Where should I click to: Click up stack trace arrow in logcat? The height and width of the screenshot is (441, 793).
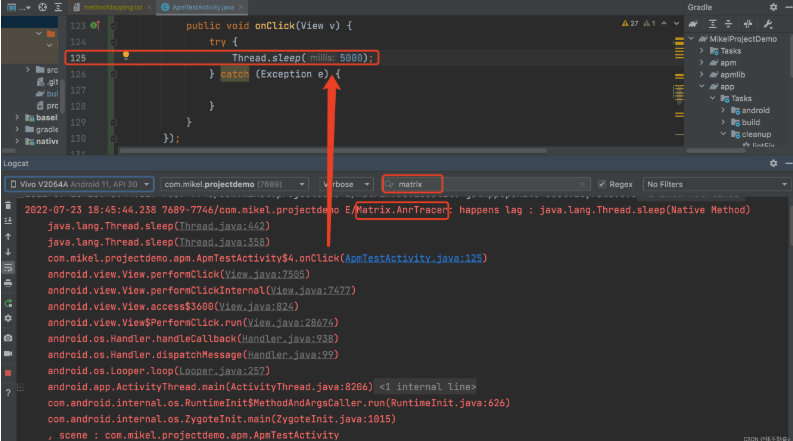click(x=8, y=236)
